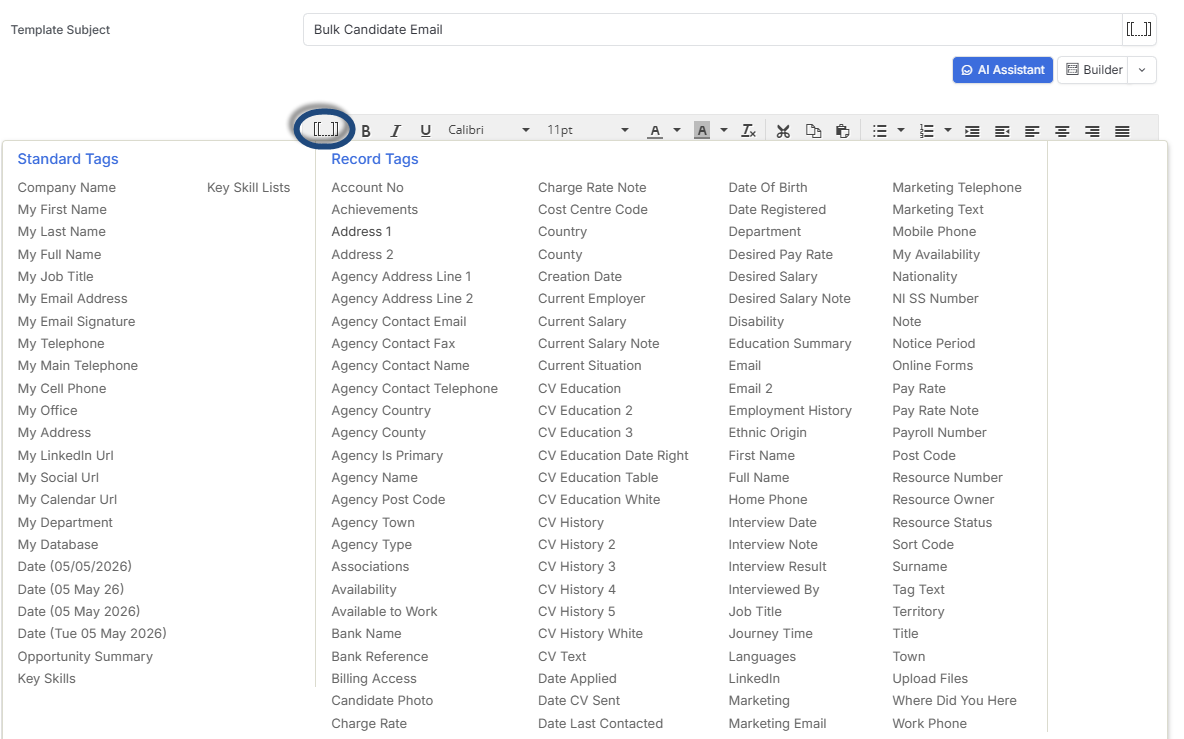Toggle underline formatting
This screenshot has height=739, width=1184.
coord(425,131)
